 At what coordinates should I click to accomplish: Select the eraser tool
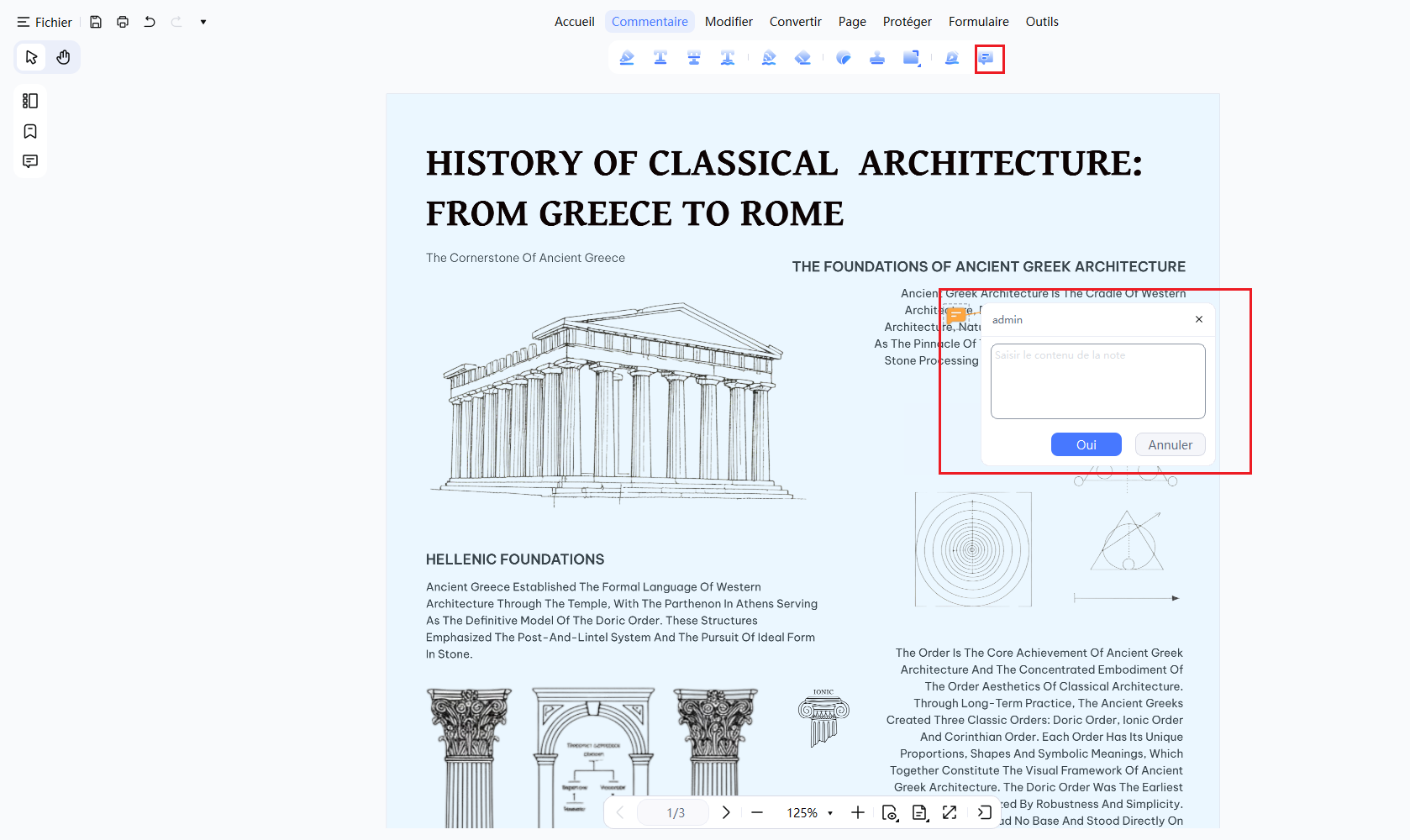coord(802,58)
